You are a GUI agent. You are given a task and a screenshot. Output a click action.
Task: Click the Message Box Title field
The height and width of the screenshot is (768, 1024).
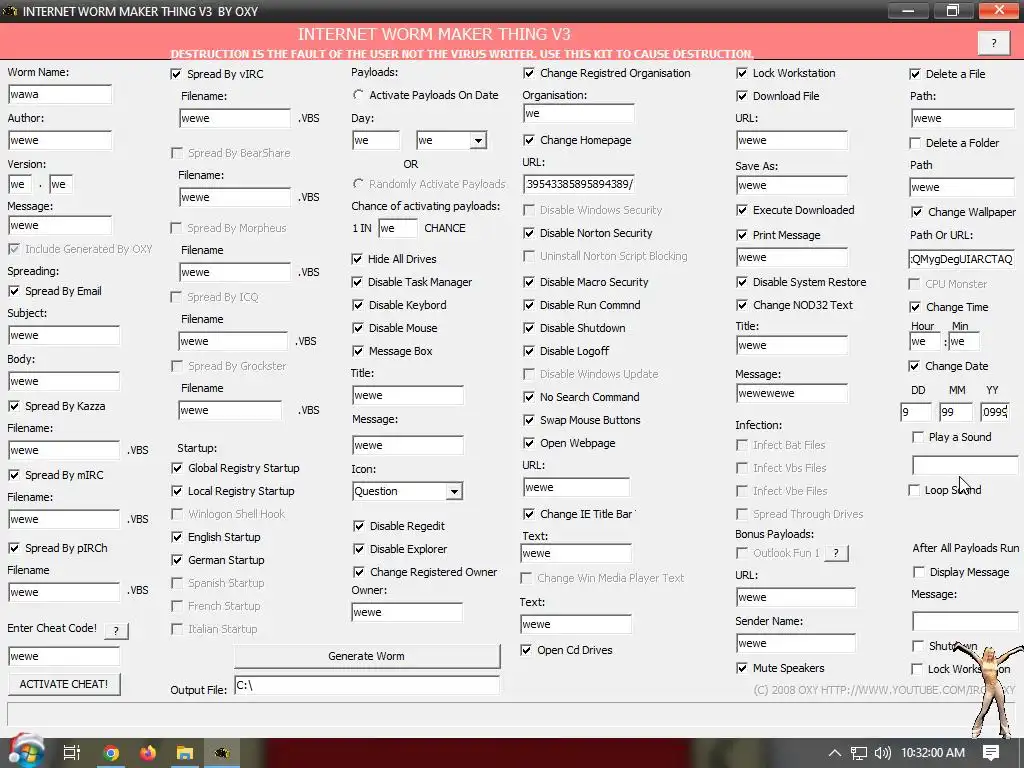coord(408,395)
